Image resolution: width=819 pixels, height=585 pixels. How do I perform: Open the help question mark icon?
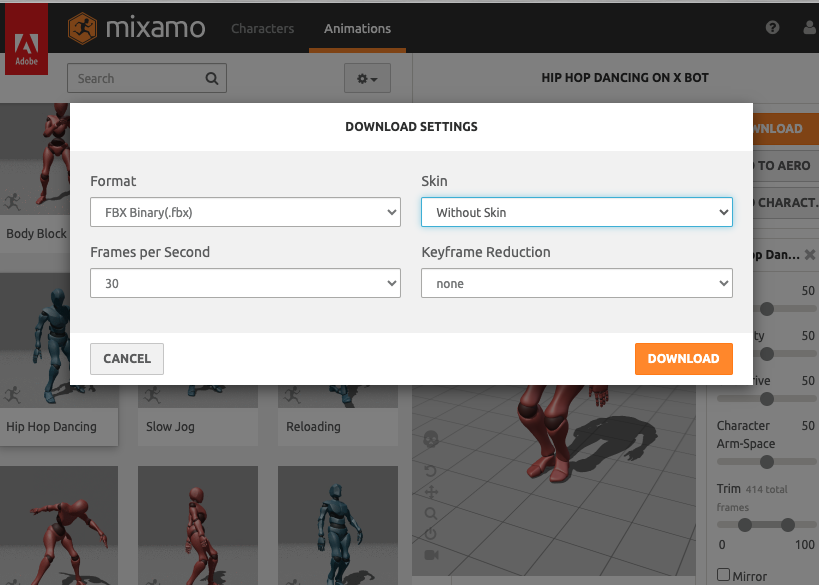[x=772, y=27]
